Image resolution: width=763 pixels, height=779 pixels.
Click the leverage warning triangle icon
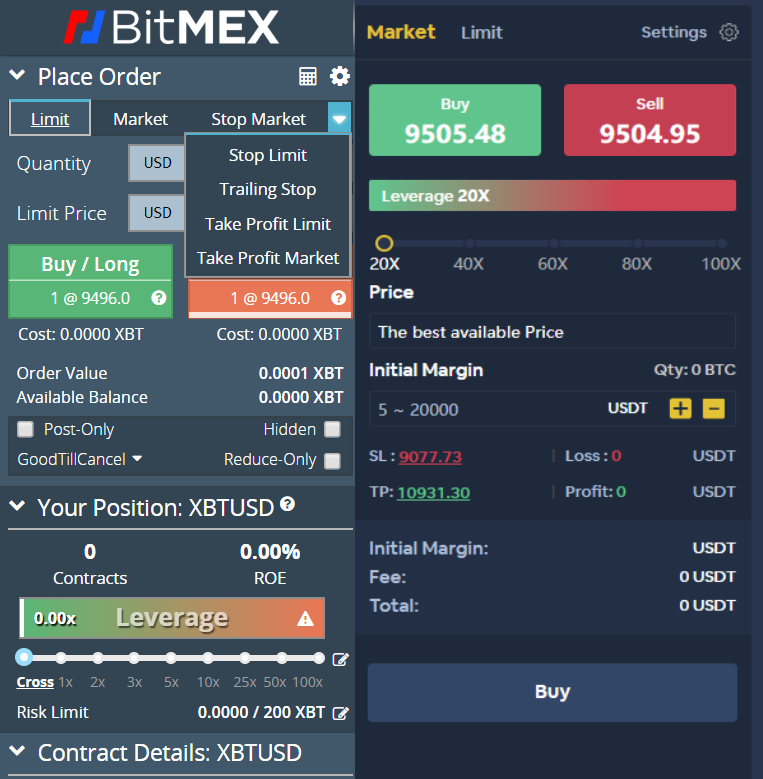(x=305, y=619)
